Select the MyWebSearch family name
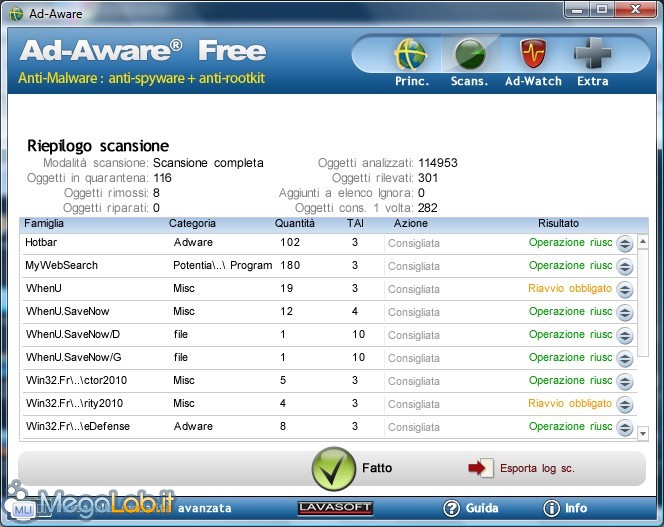 click(62, 265)
